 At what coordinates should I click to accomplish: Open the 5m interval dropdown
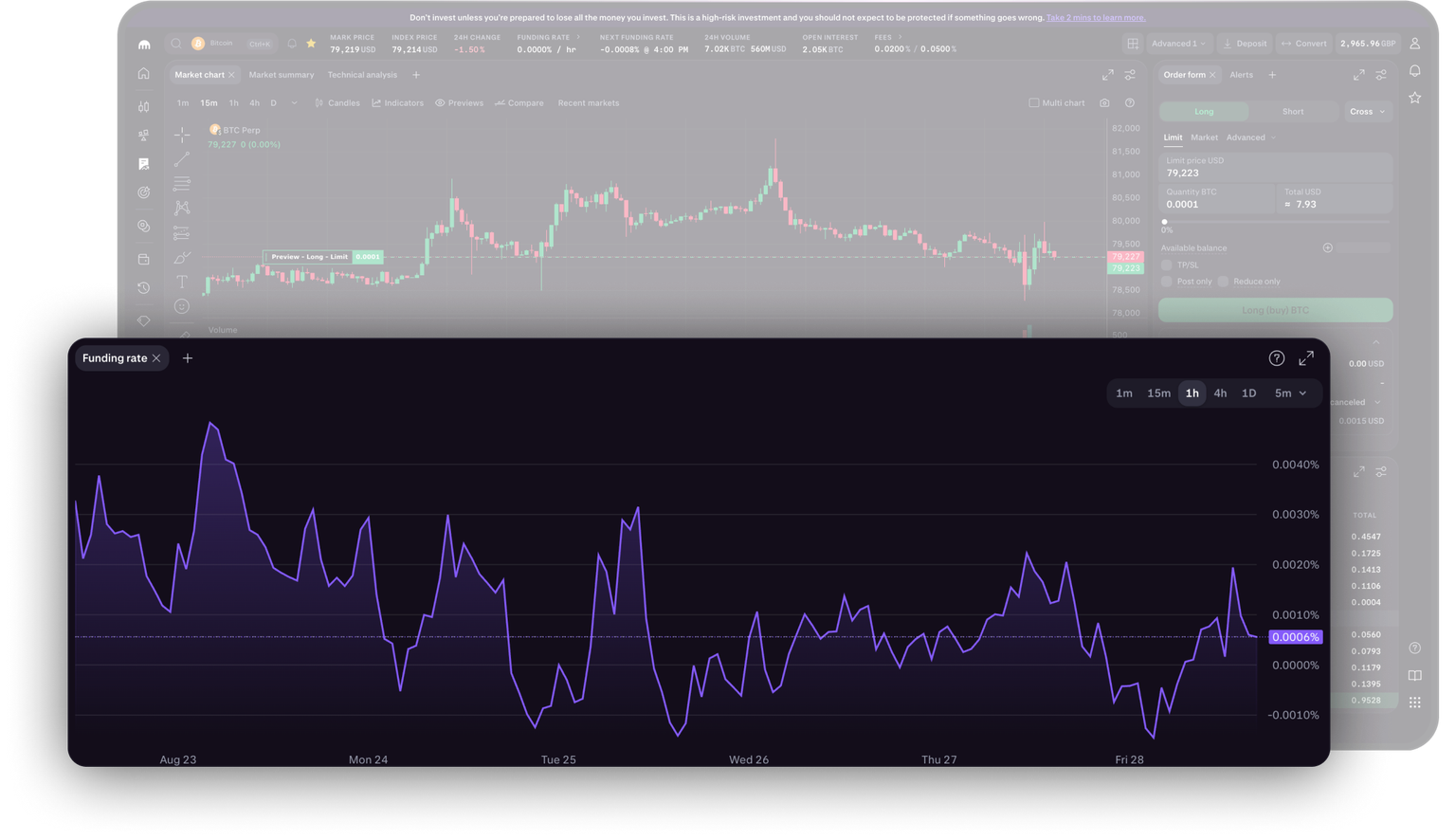(1291, 393)
